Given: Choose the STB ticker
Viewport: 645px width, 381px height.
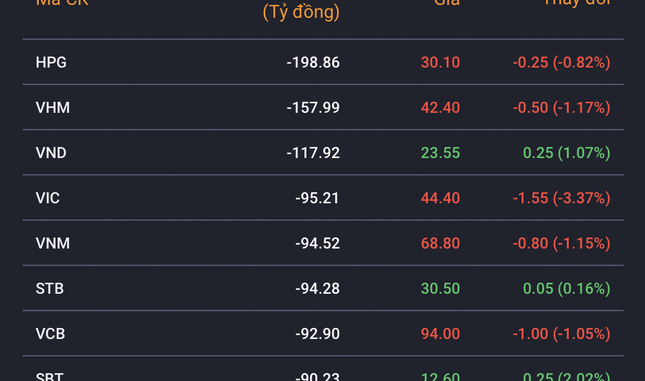Looking at the screenshot, I should coord(50,289).
